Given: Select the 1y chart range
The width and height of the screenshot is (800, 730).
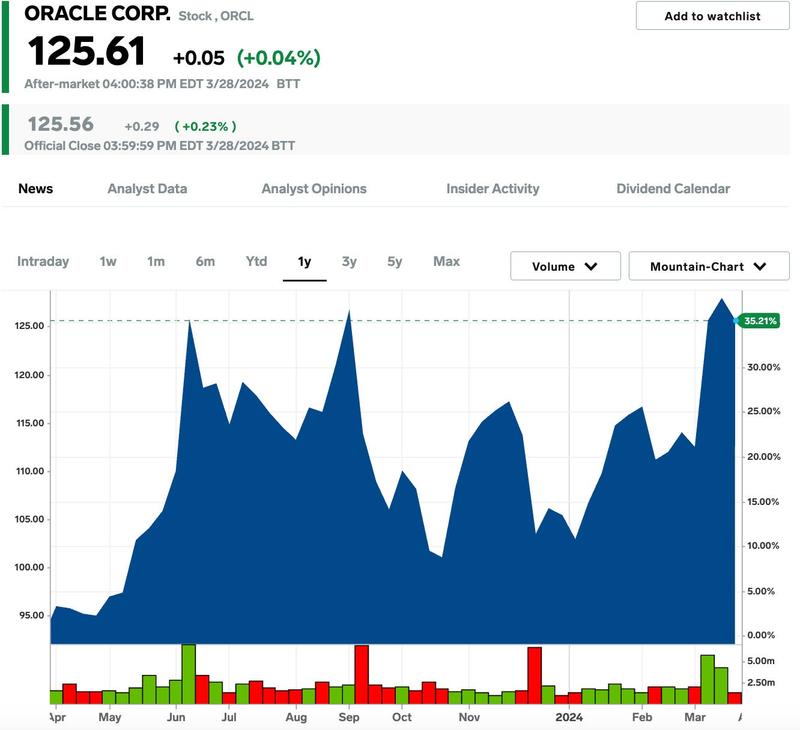Looking at the screenshot, I should pyautogui.click(x=305, y=262).
